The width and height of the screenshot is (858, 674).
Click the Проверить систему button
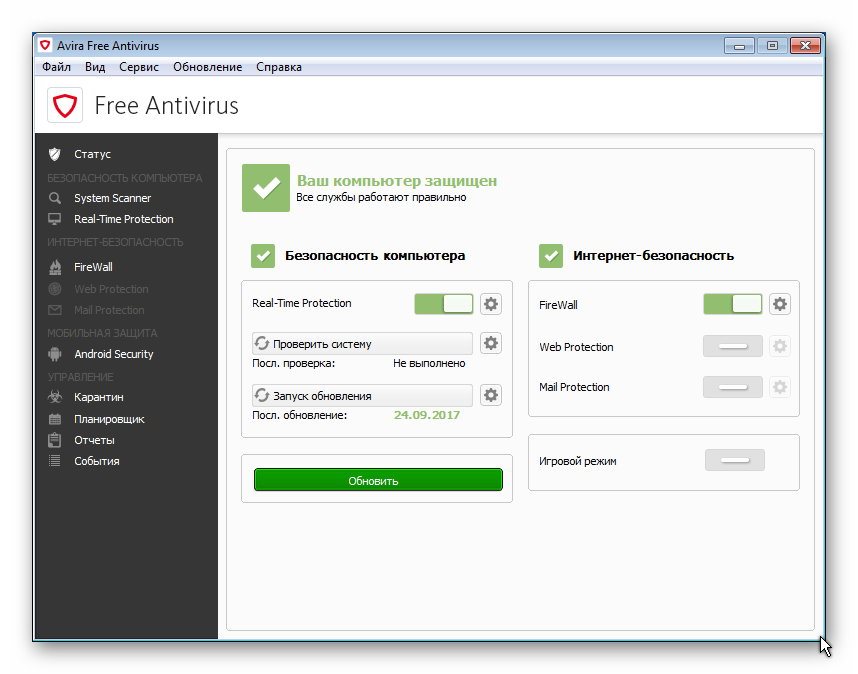[x=361, y=344]
